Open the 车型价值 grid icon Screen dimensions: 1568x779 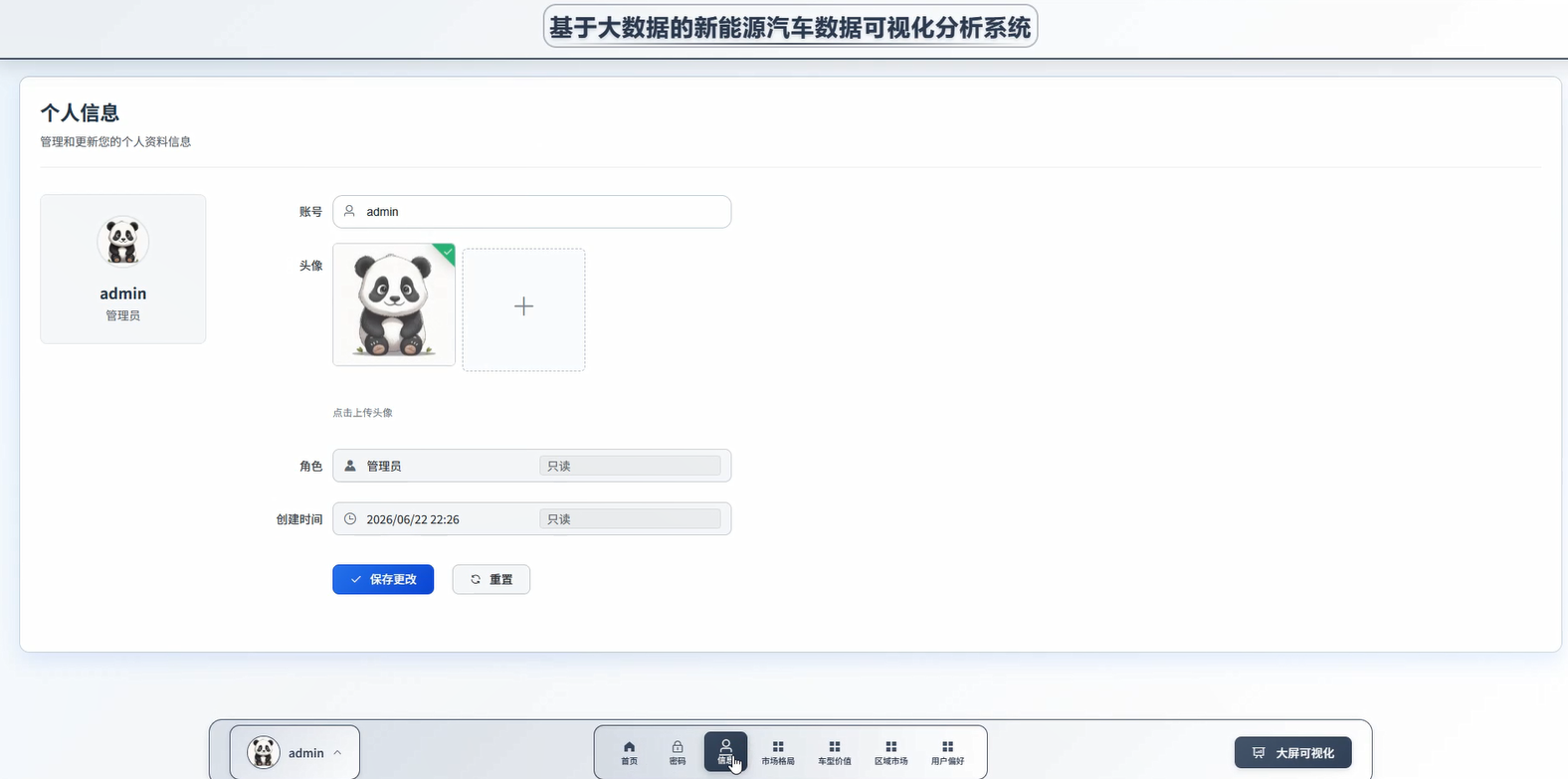click(835, 751)
